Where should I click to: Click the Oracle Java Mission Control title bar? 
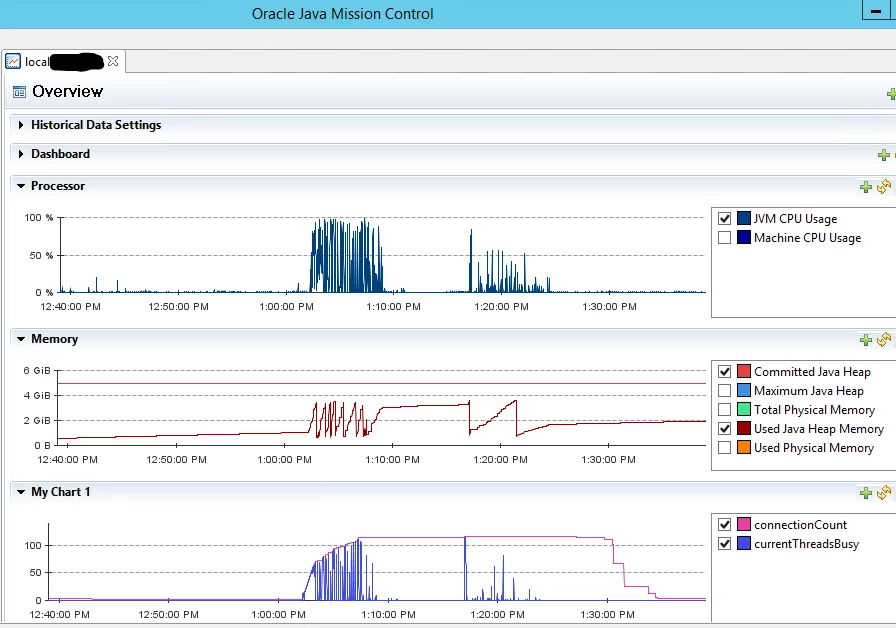(343, 14)
